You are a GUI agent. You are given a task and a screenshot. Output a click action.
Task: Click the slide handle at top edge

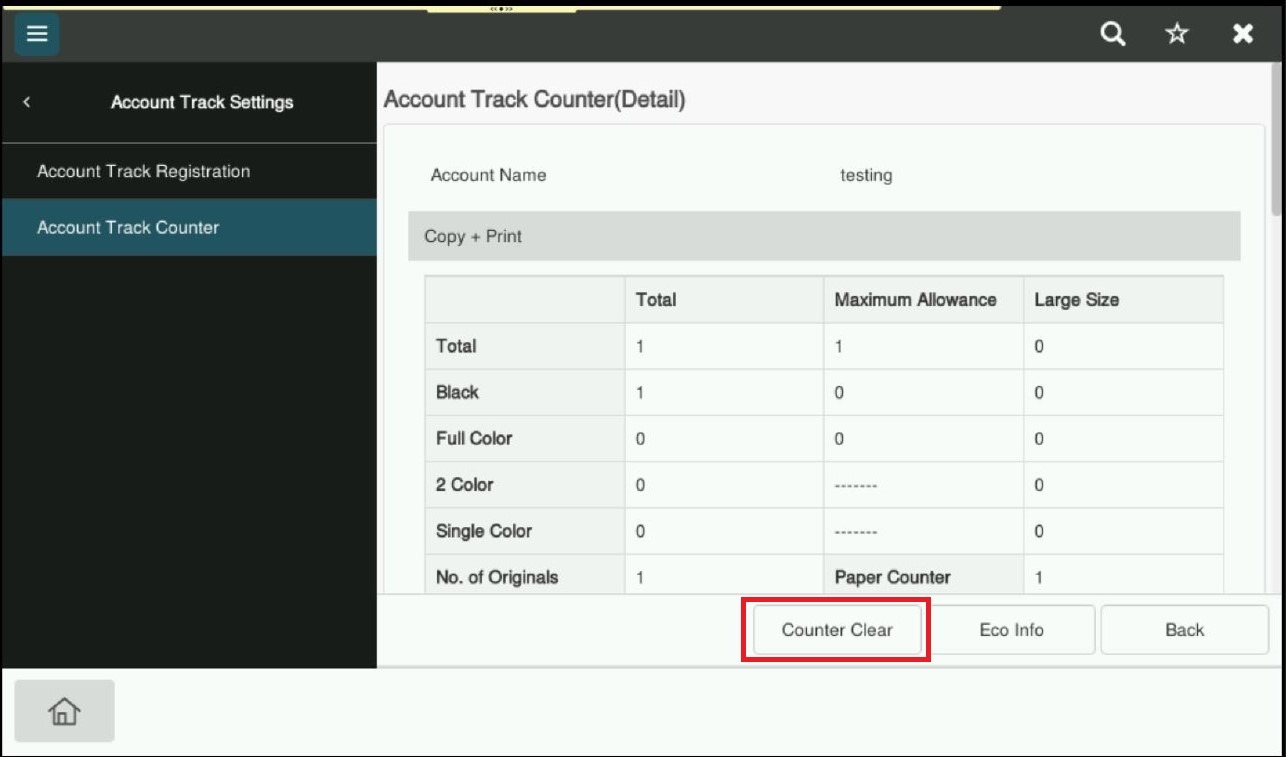point(501,8)
